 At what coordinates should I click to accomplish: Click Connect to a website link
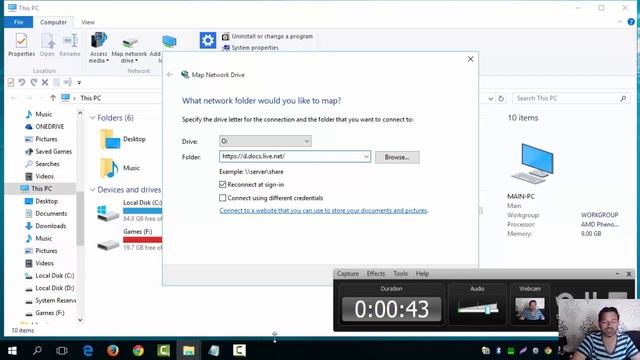[324, 211]
